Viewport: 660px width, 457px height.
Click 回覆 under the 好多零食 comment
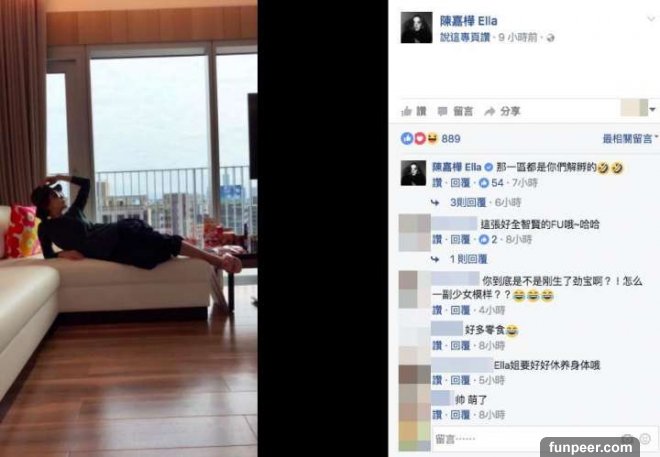pyautogui.click(x=460, y=345)
